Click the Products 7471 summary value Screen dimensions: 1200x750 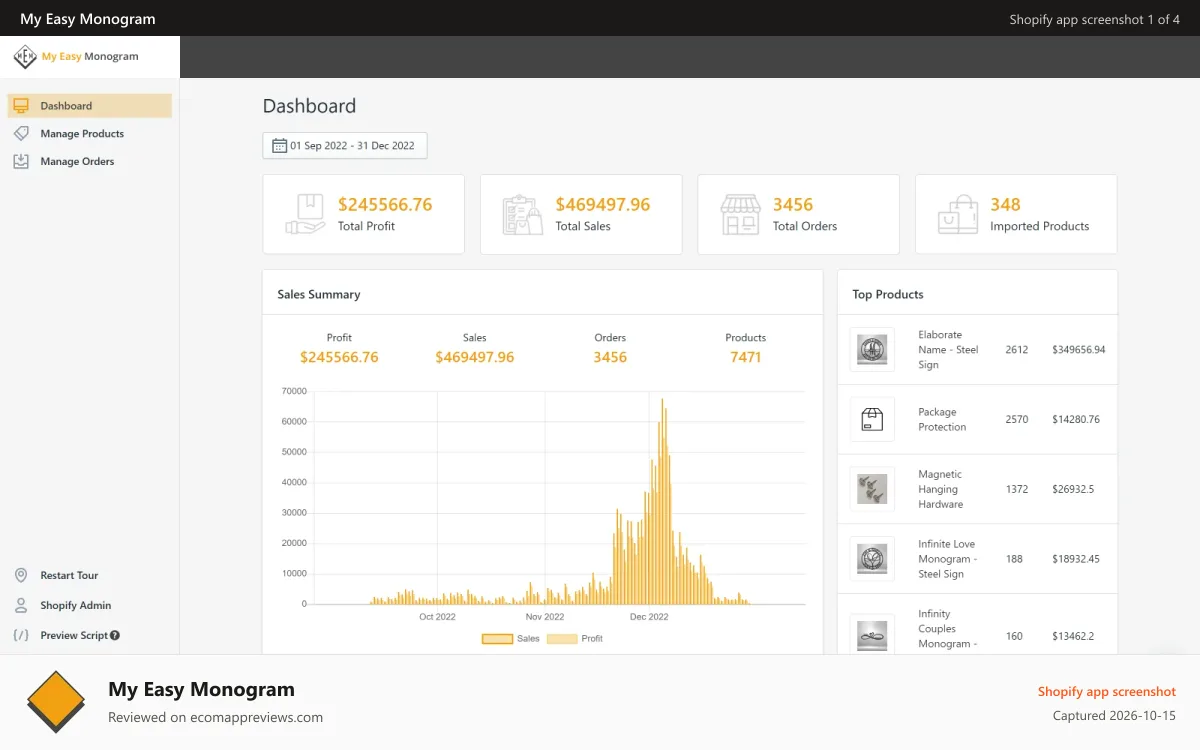tap(746, 357)
